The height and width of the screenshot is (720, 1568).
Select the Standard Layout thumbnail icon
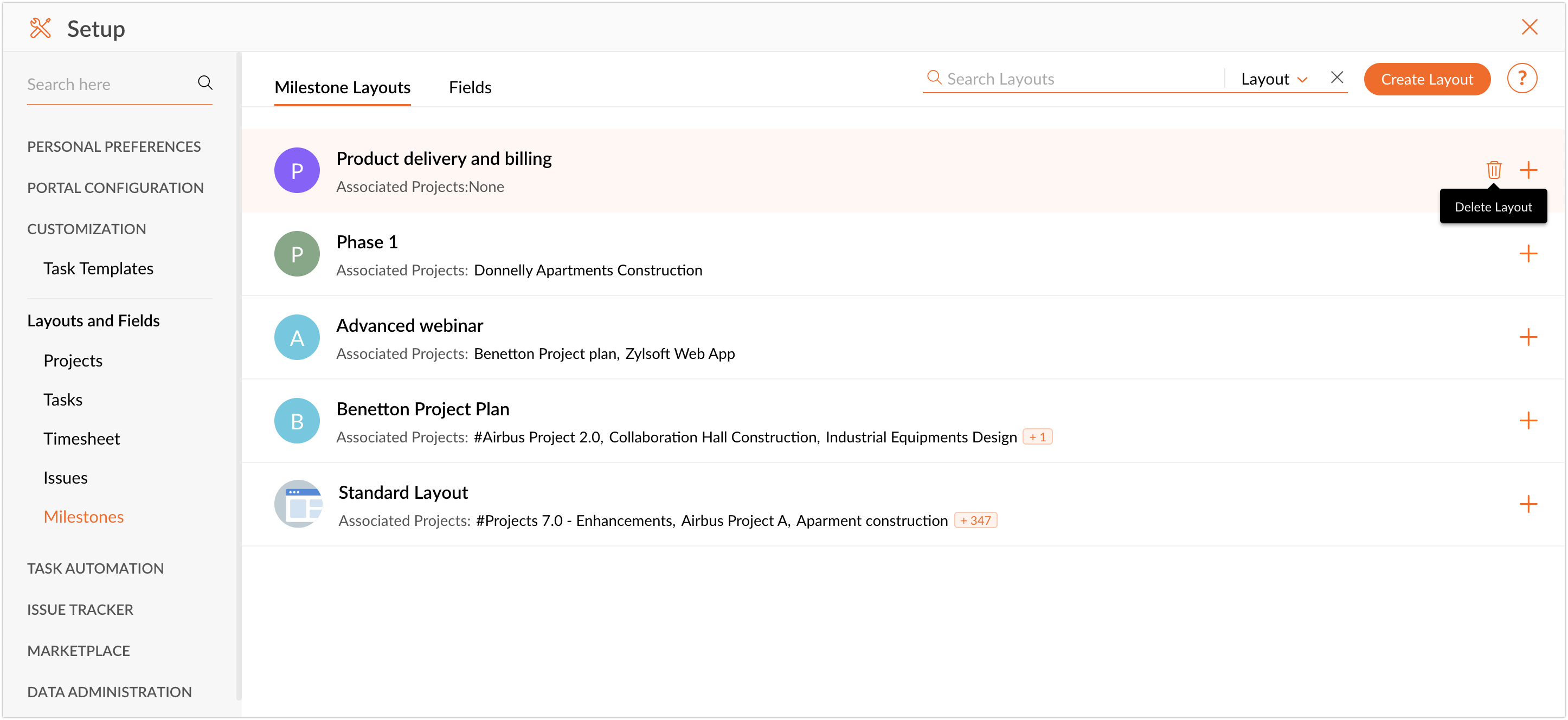[298, 503]
